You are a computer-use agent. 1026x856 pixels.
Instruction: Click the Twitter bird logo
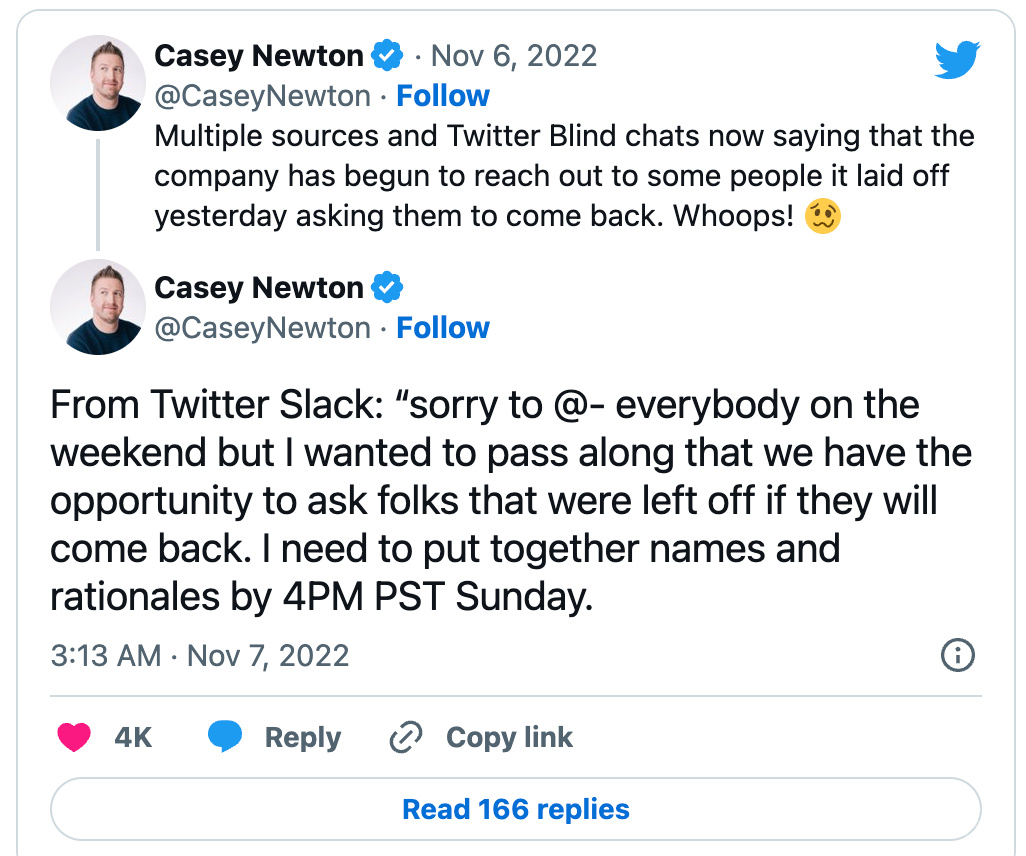(958, 59)
